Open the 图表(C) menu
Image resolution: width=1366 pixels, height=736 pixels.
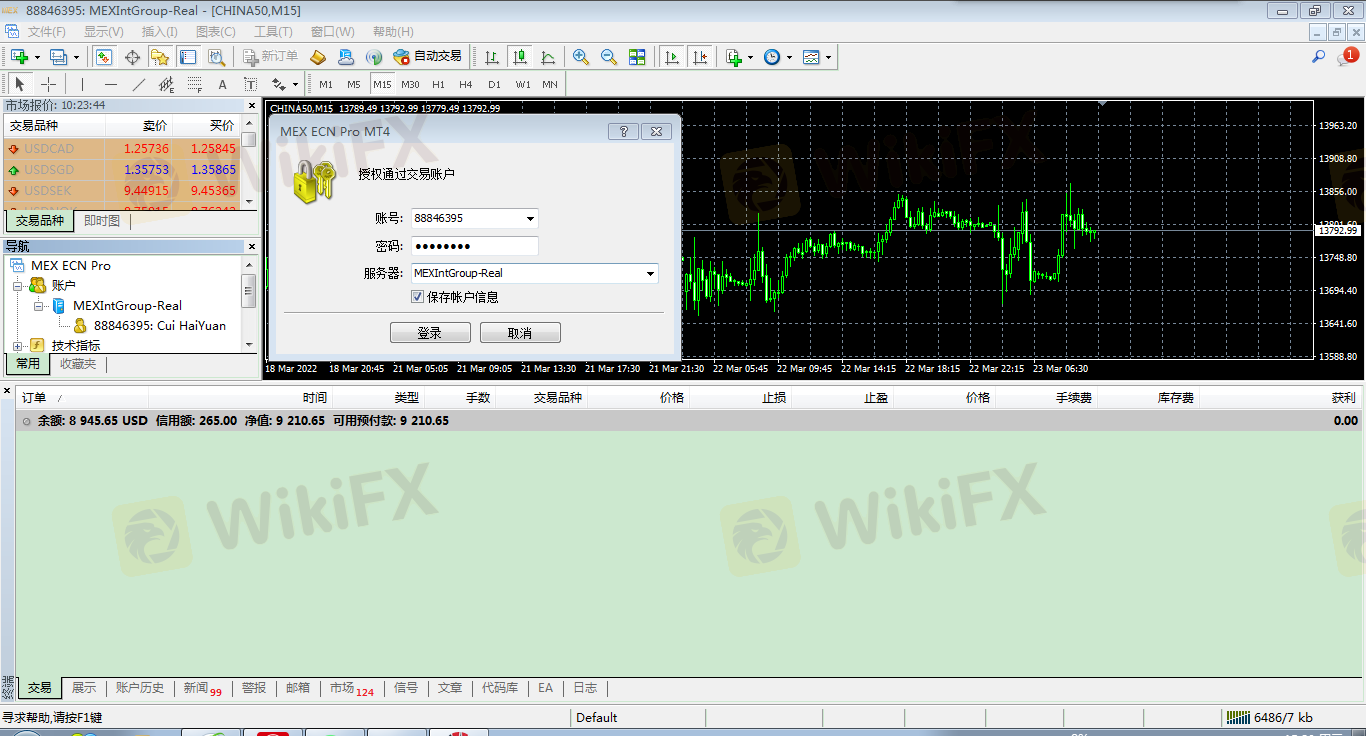point(215,32)
